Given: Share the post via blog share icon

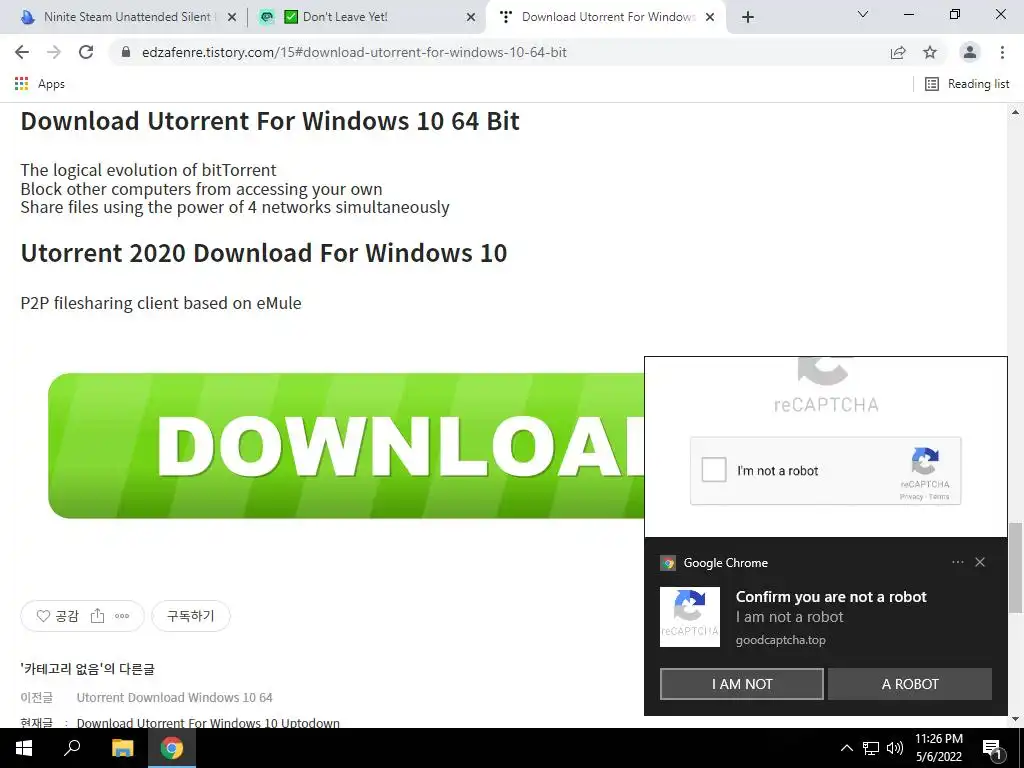Looking at the screenshot, I should pos(97,616).
